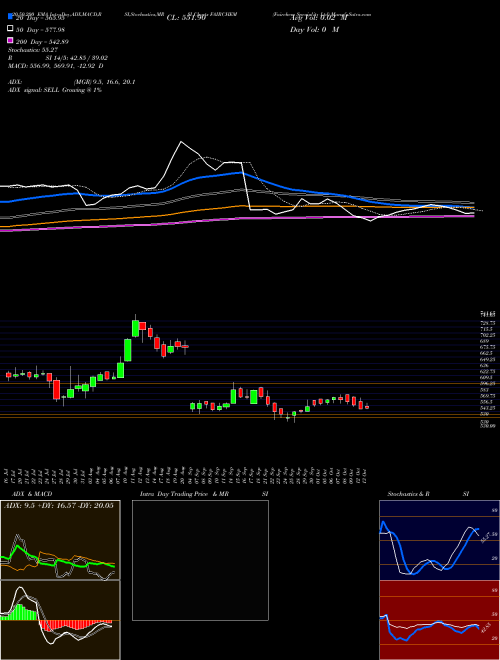This screenshot has height=660, width=500.
Task: Click the 'Intra Day Trading Price & MRSI' title
Action: 204,494
